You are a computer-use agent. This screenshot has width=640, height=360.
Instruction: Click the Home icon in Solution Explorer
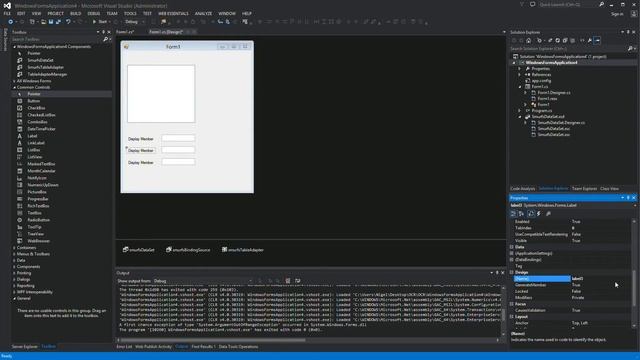[x=529, y=40]
